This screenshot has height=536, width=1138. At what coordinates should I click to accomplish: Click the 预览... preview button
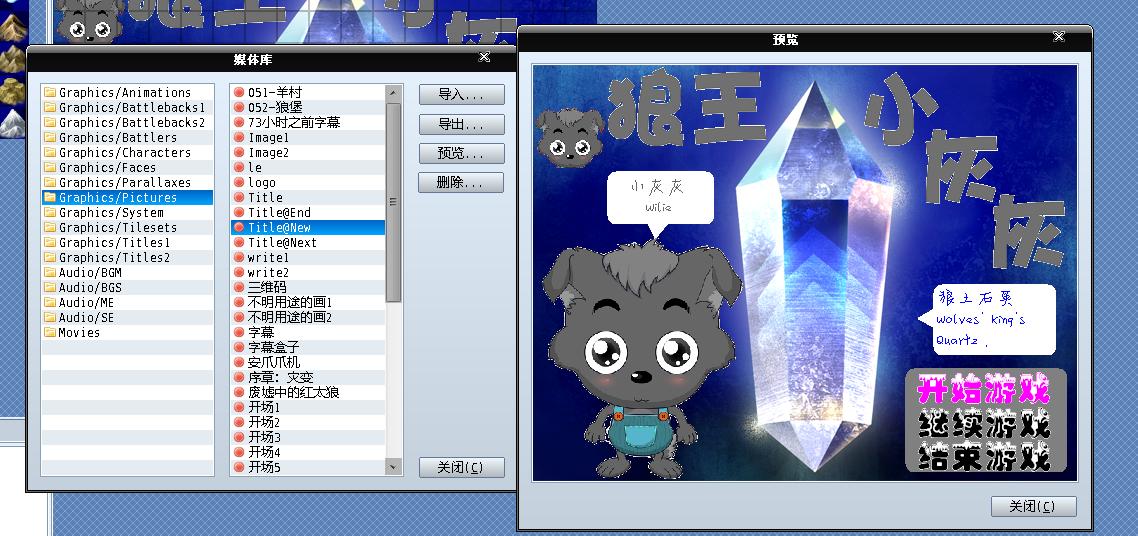(462, 154)
